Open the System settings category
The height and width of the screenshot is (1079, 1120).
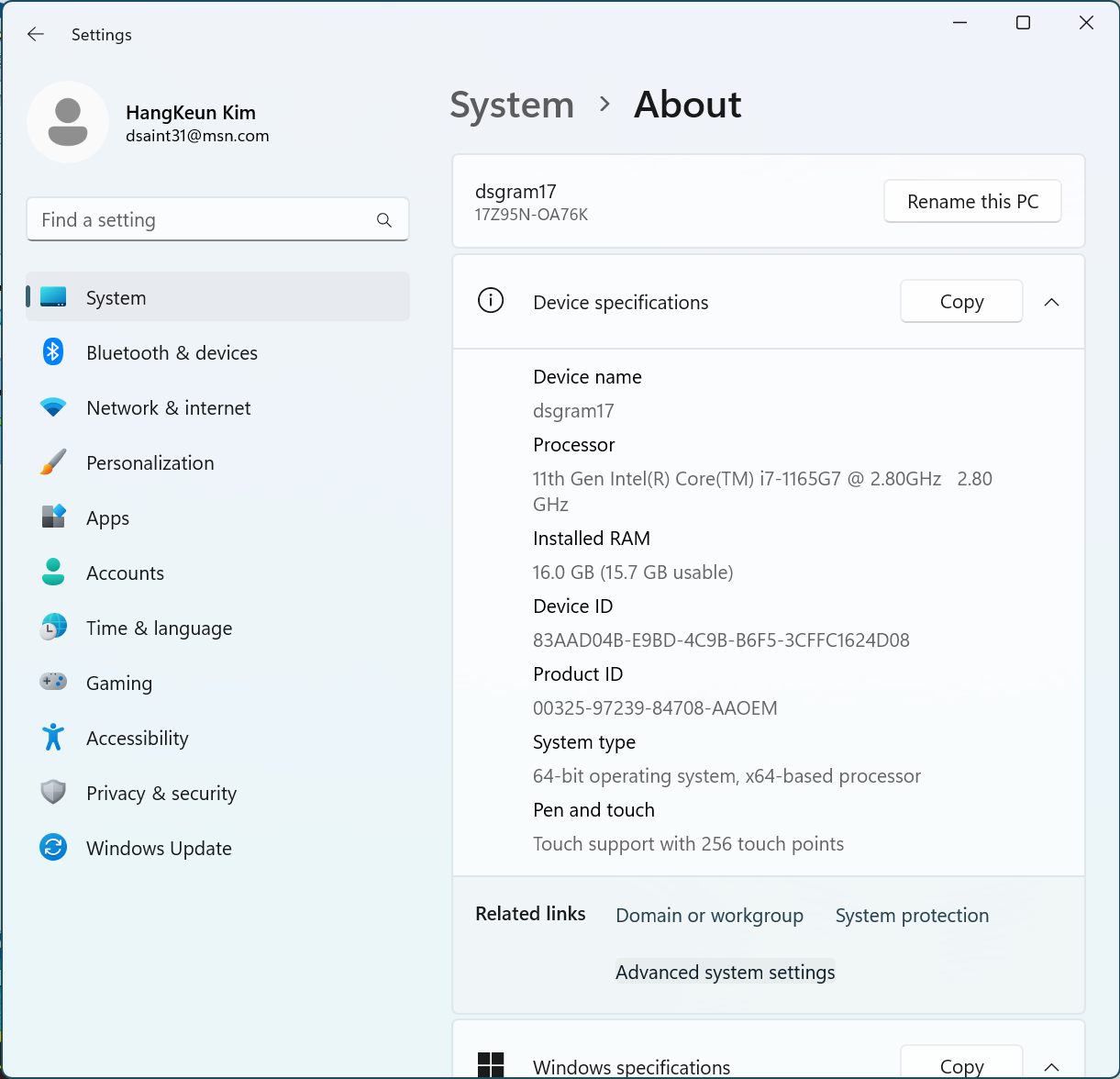[x=217, y=297]
